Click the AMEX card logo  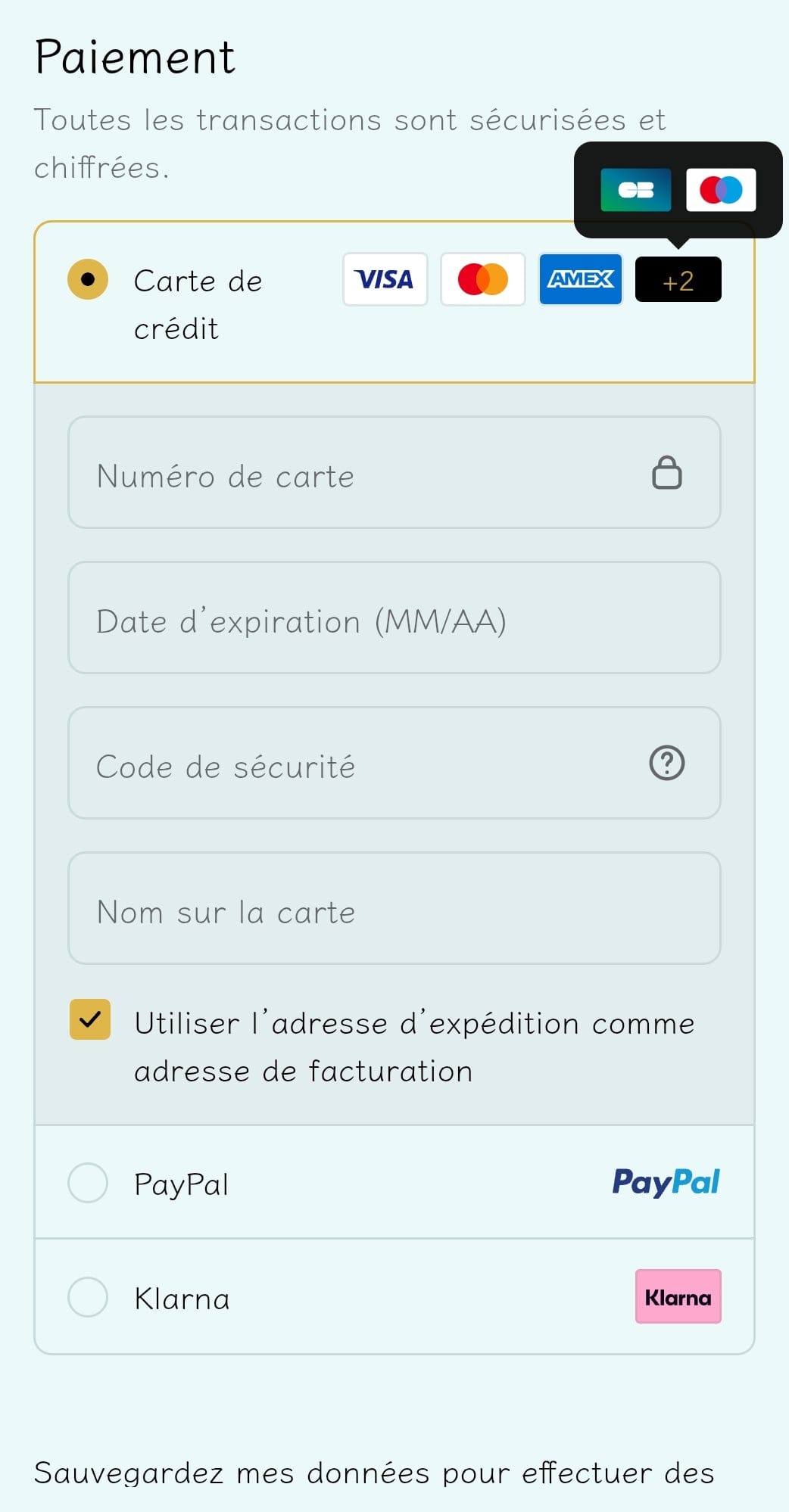580,279
